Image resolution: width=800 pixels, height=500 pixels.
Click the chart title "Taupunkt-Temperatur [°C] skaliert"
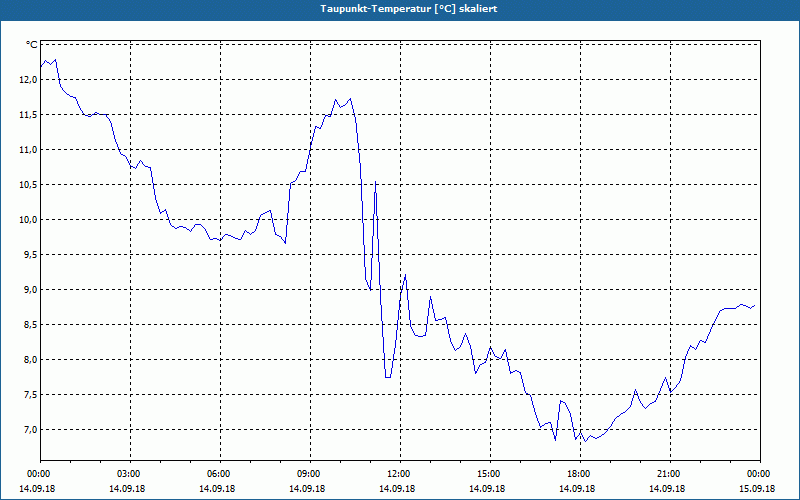point(409,9)
